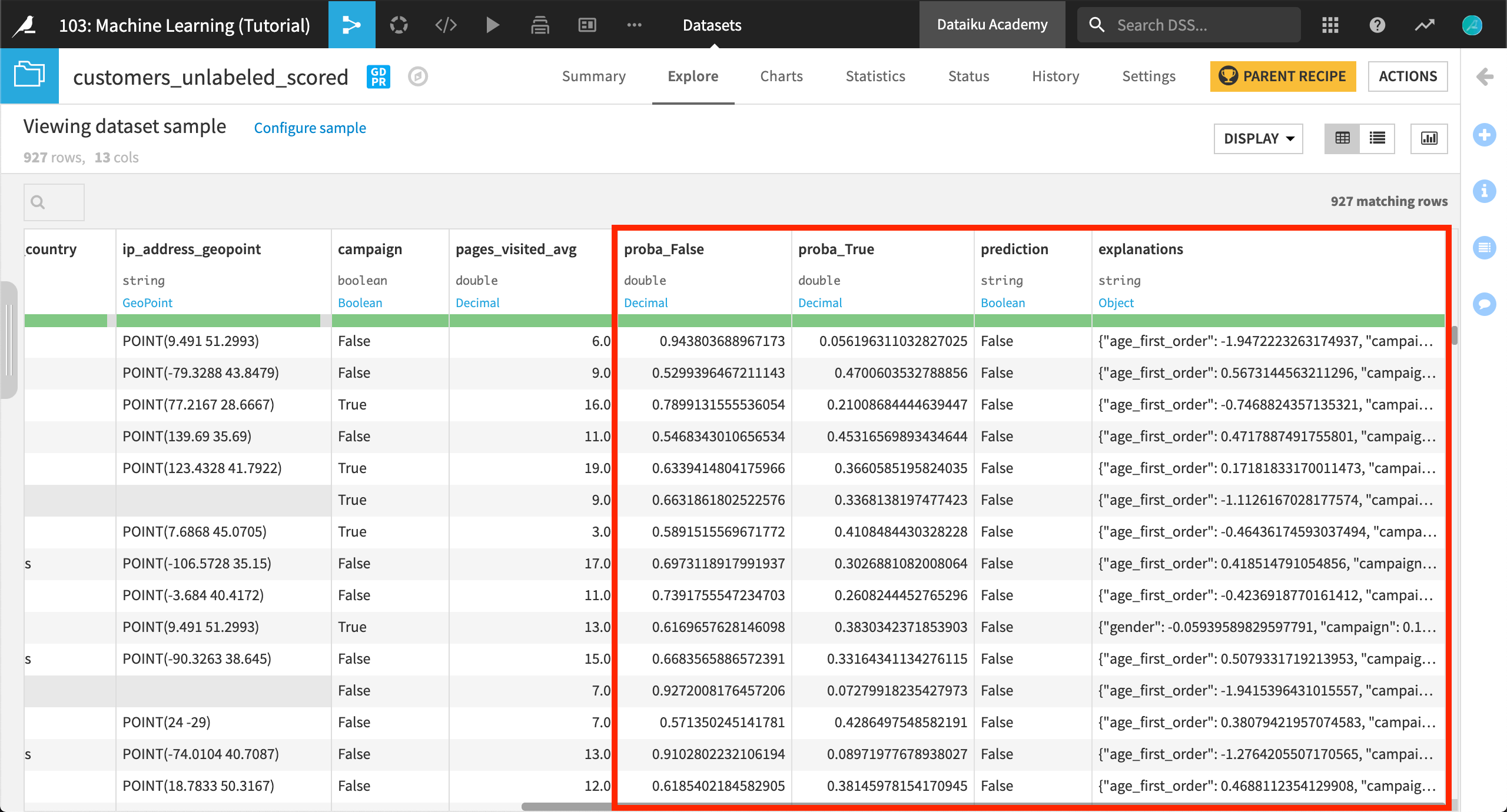
Task: Open the DISPLAY dropdown
Action: click(x=1259, y=138)
